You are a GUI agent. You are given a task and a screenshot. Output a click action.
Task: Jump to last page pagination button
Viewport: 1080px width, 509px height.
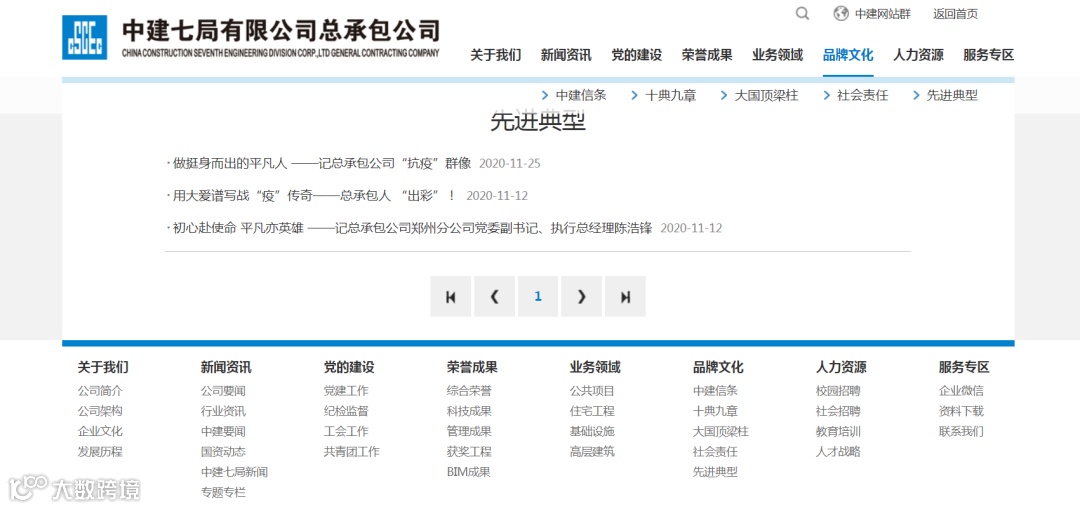(x=625, y=296)
